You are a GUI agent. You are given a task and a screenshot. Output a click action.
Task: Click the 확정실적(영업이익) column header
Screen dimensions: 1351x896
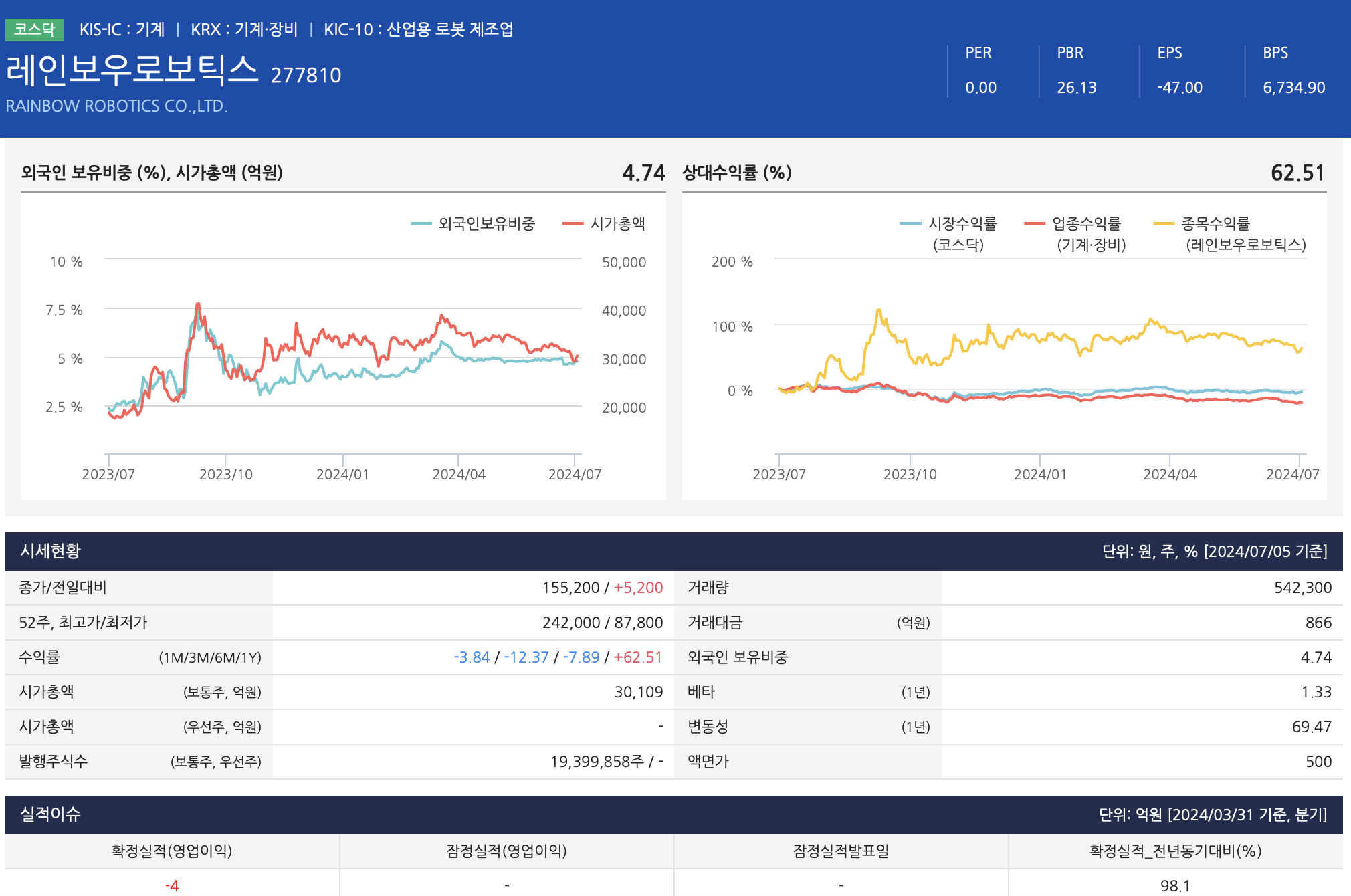[172, 851]
